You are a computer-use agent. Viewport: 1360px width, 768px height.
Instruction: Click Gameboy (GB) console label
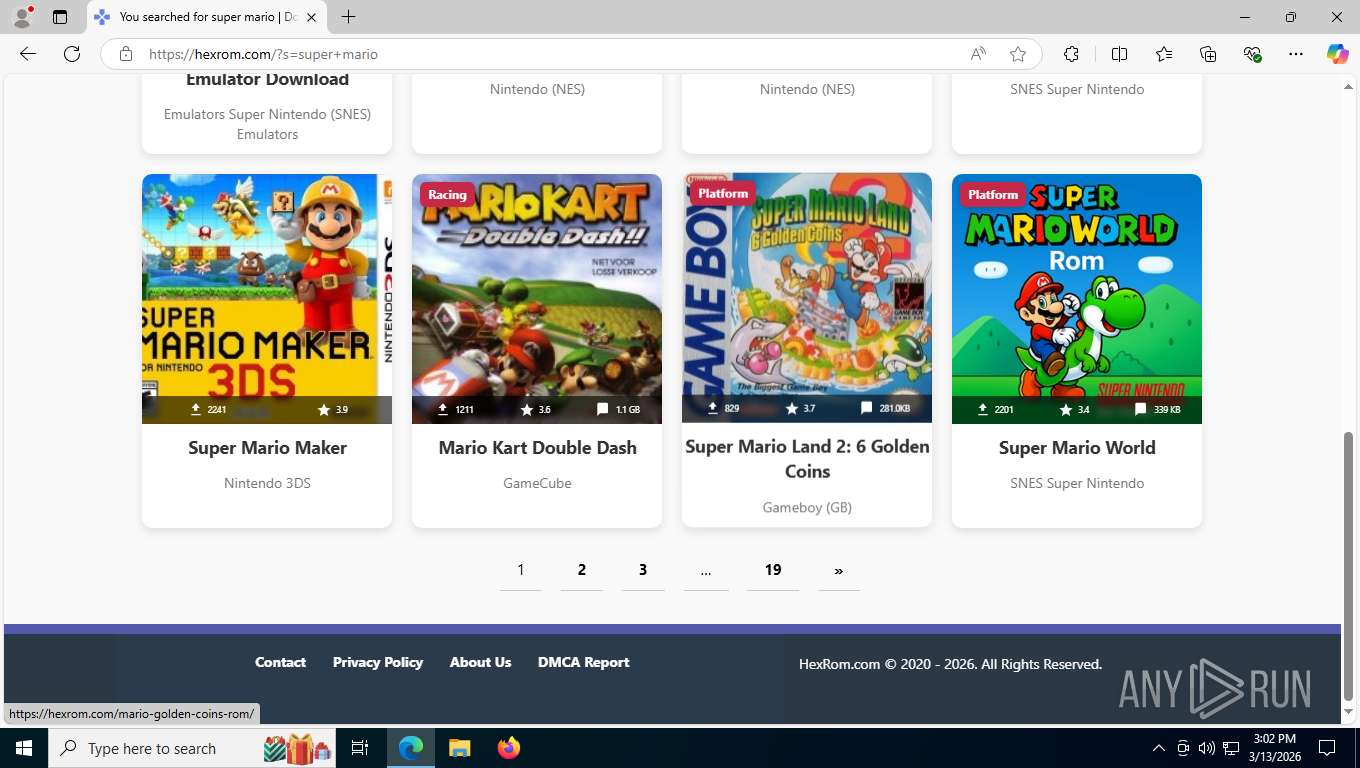(807, 507)
